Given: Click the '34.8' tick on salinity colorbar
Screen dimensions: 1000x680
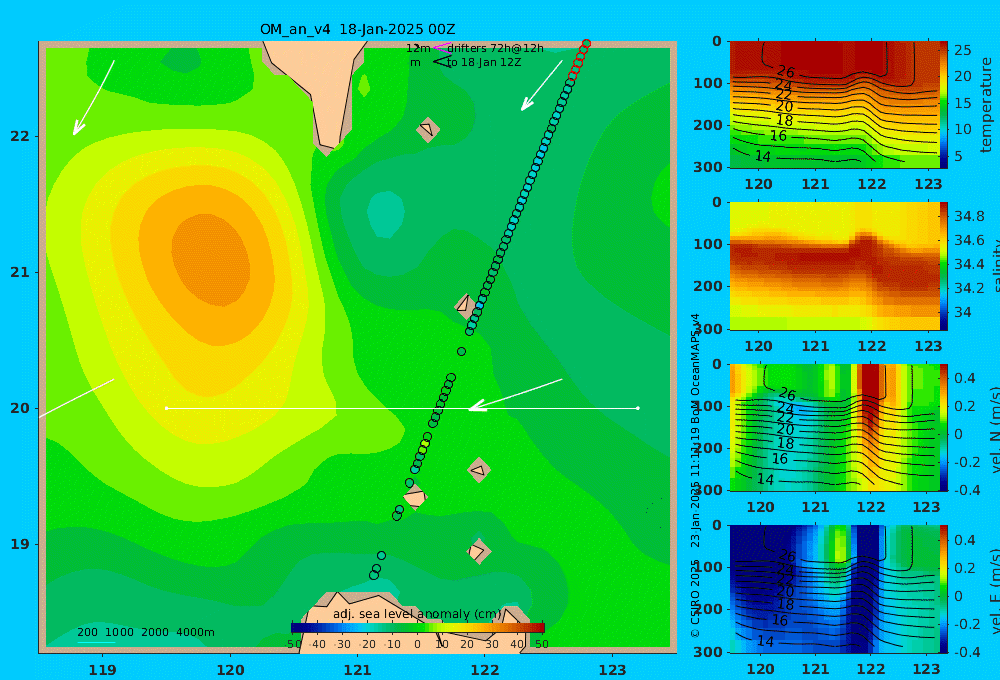Looking at the screenshot, I should coord(969,216).
